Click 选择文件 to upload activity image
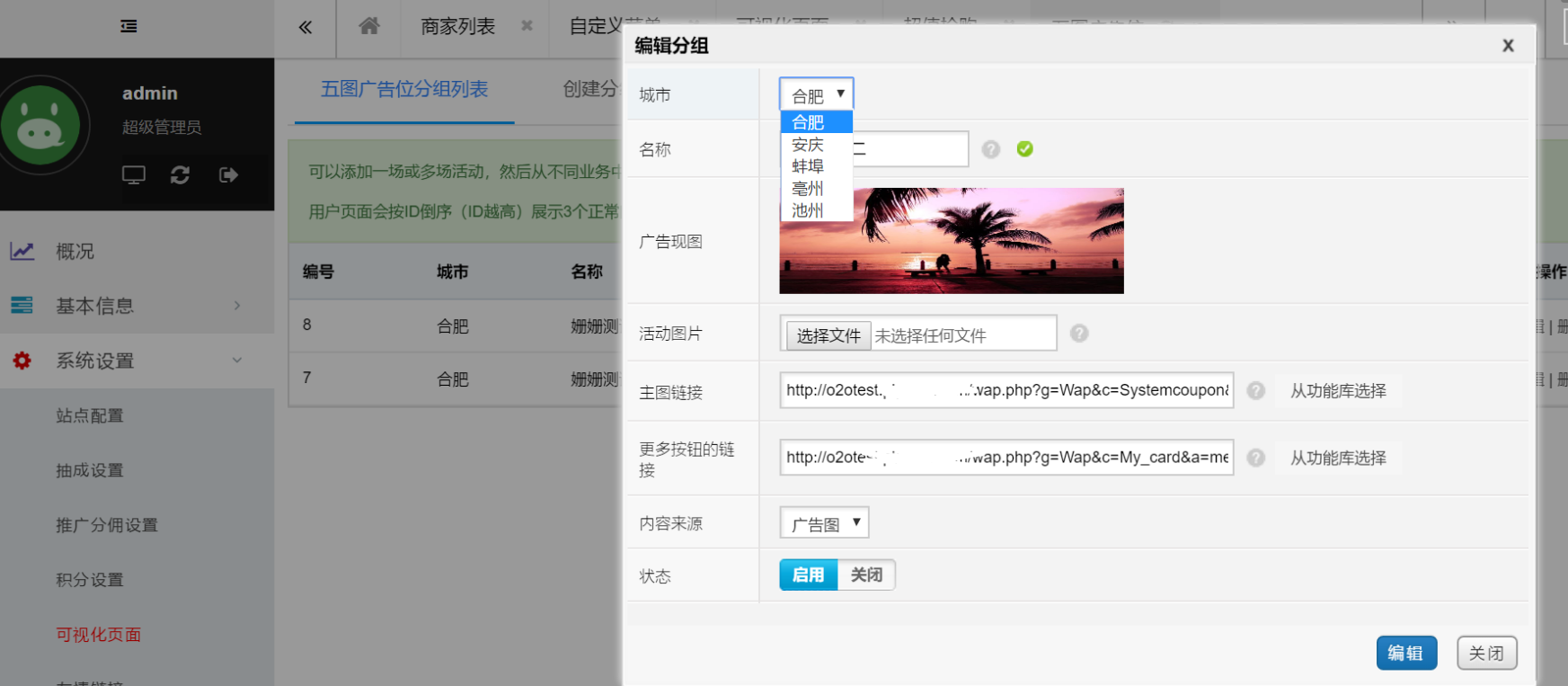Image resolution: width=1568 pixels, height=686 pixels. tap(828, 335)
